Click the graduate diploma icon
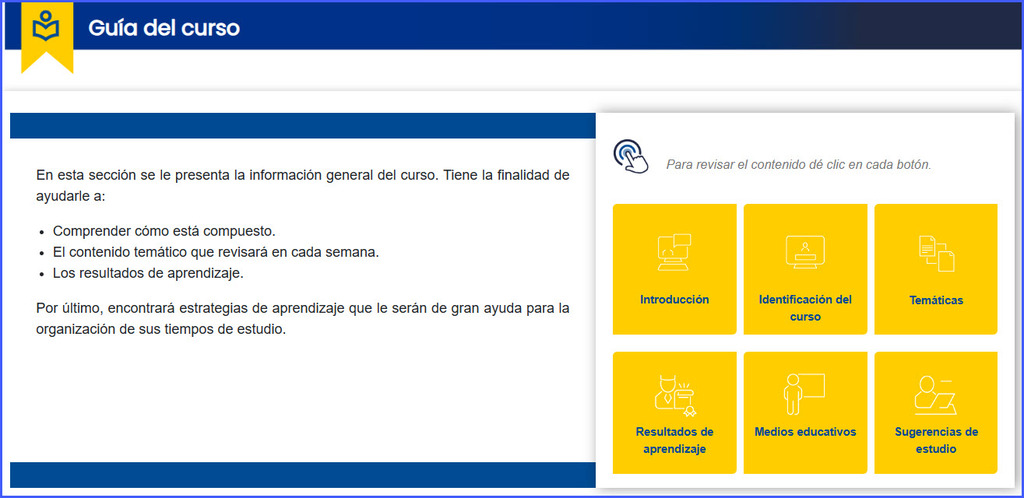Viewport: 1024px width, 498px height. [675, 396]
